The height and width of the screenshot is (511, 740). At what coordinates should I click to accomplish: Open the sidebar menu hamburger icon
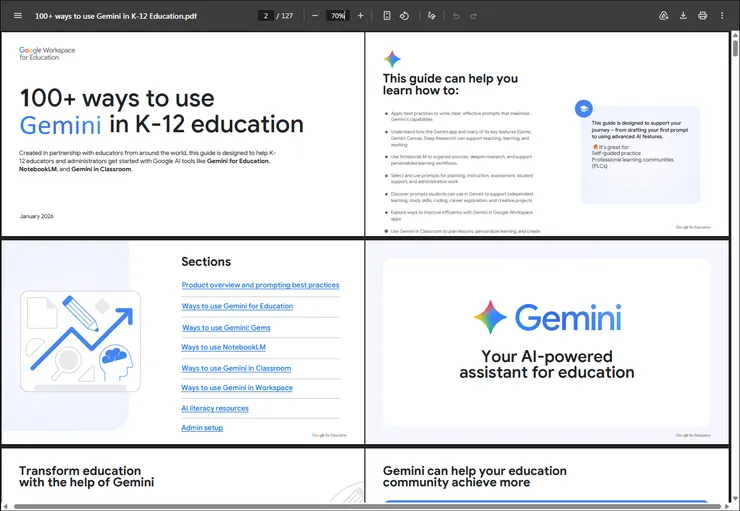pos(18,16)
